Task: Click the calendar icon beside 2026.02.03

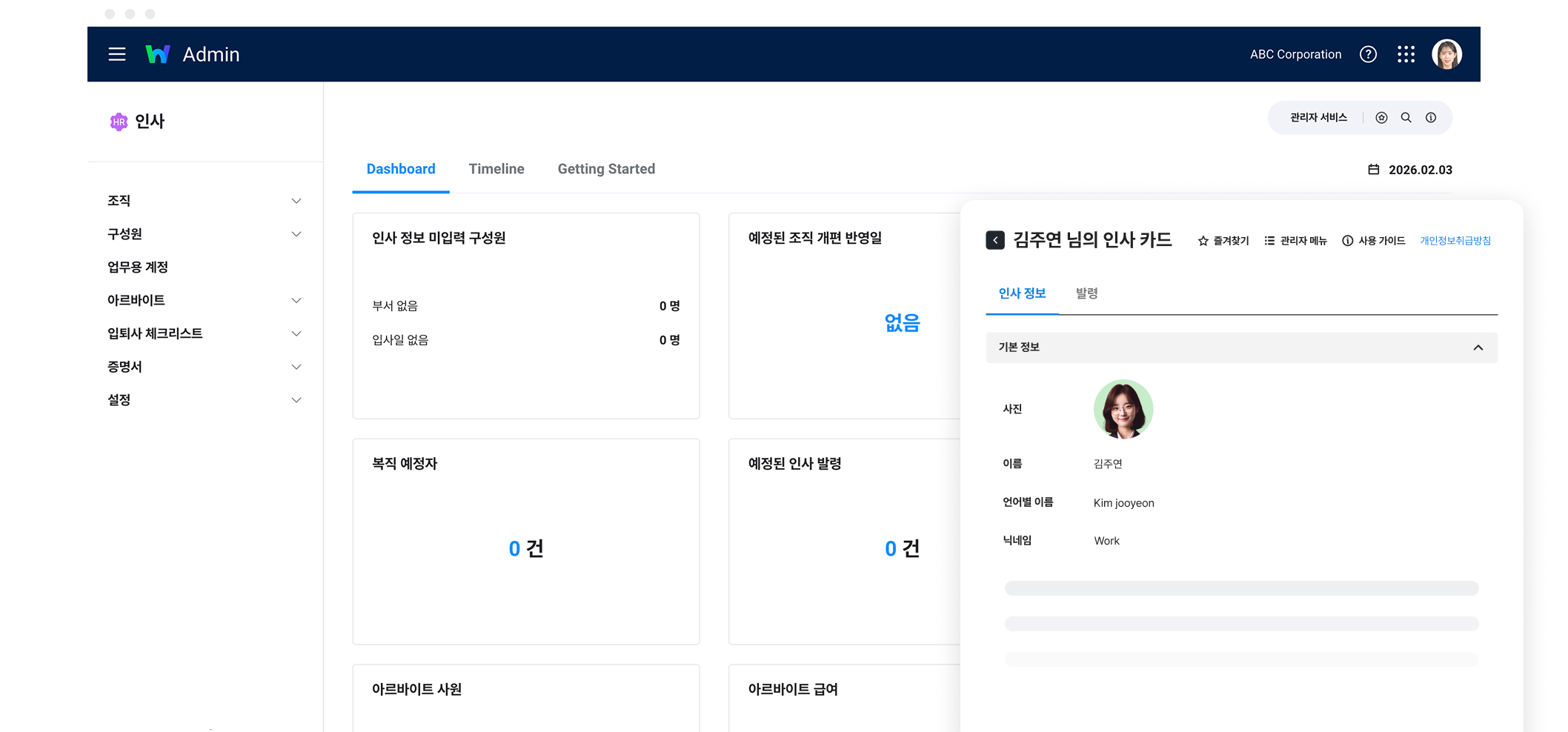Action: (1373, 170)
